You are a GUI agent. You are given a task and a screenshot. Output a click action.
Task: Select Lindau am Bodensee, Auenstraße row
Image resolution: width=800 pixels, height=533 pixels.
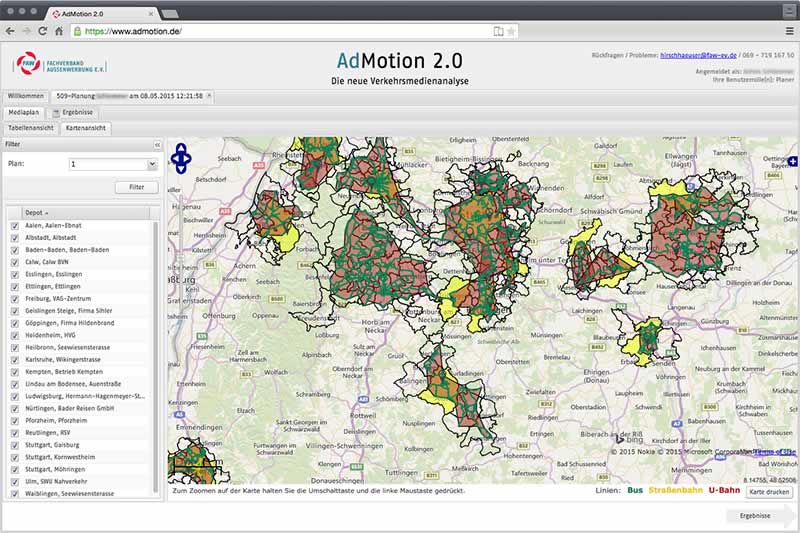pyautogui.click(x=80, y=384)
